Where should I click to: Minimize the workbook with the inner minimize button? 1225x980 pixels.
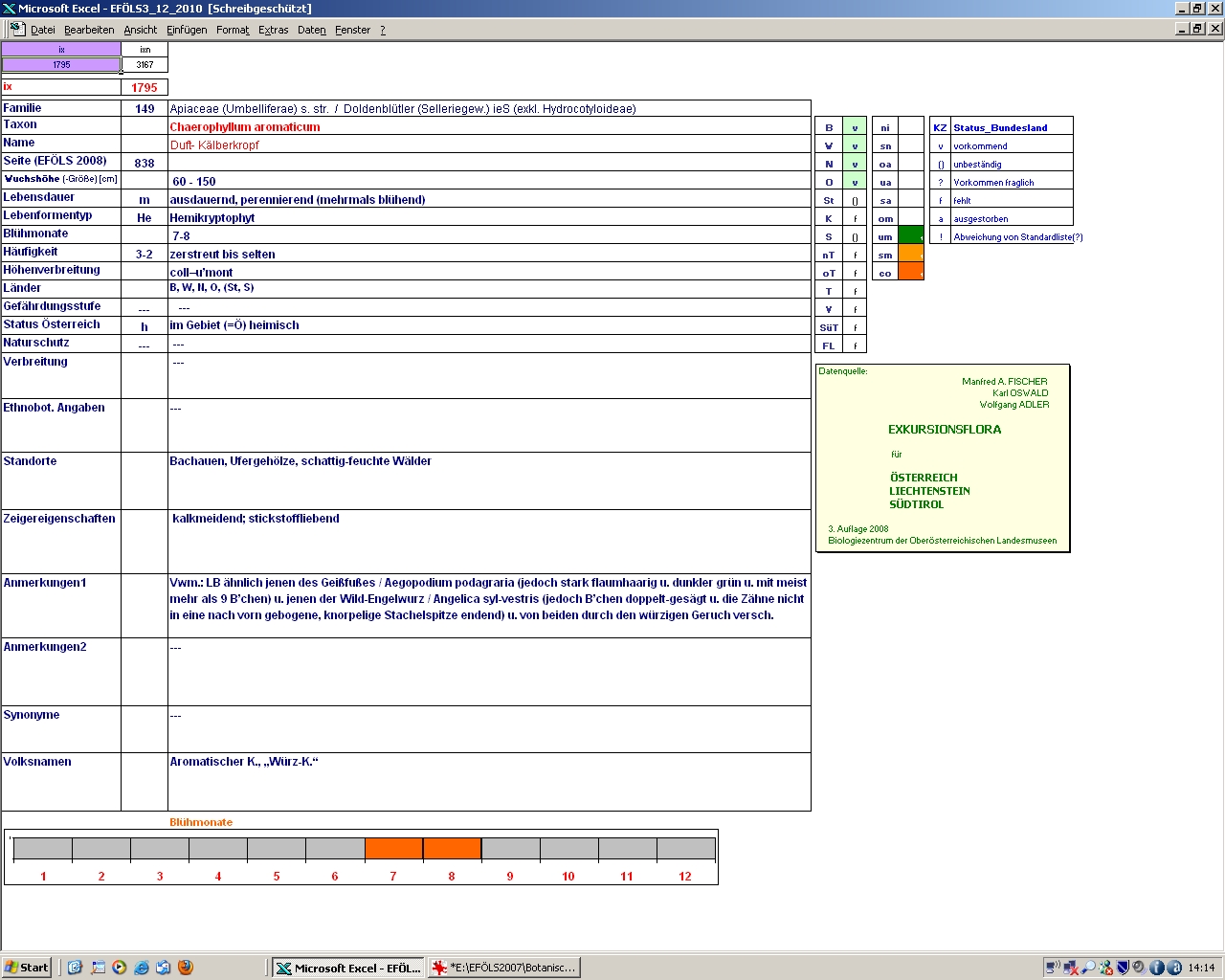pyautogui.click(x=1182, y=29)
